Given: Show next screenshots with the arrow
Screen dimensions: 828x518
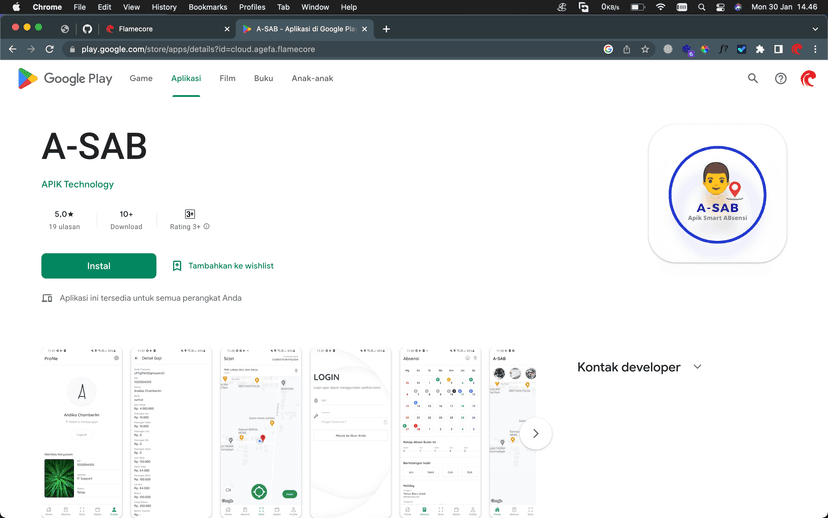Looking at the screenshot, I should (x=536, y=433).
